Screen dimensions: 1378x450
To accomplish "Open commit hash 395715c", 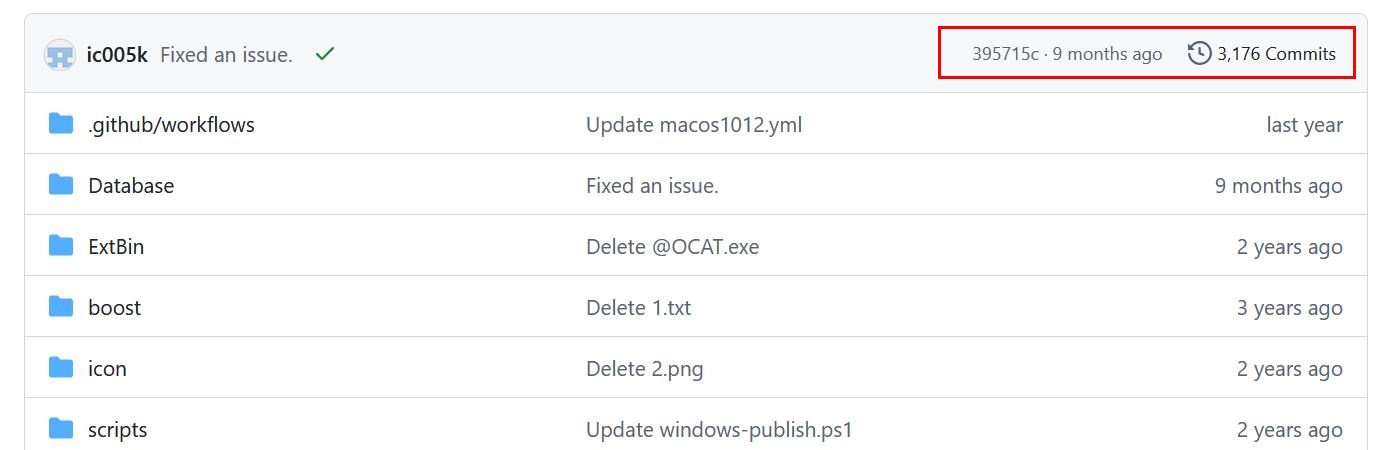I will pyautogui.click(x=1005, y=54).
